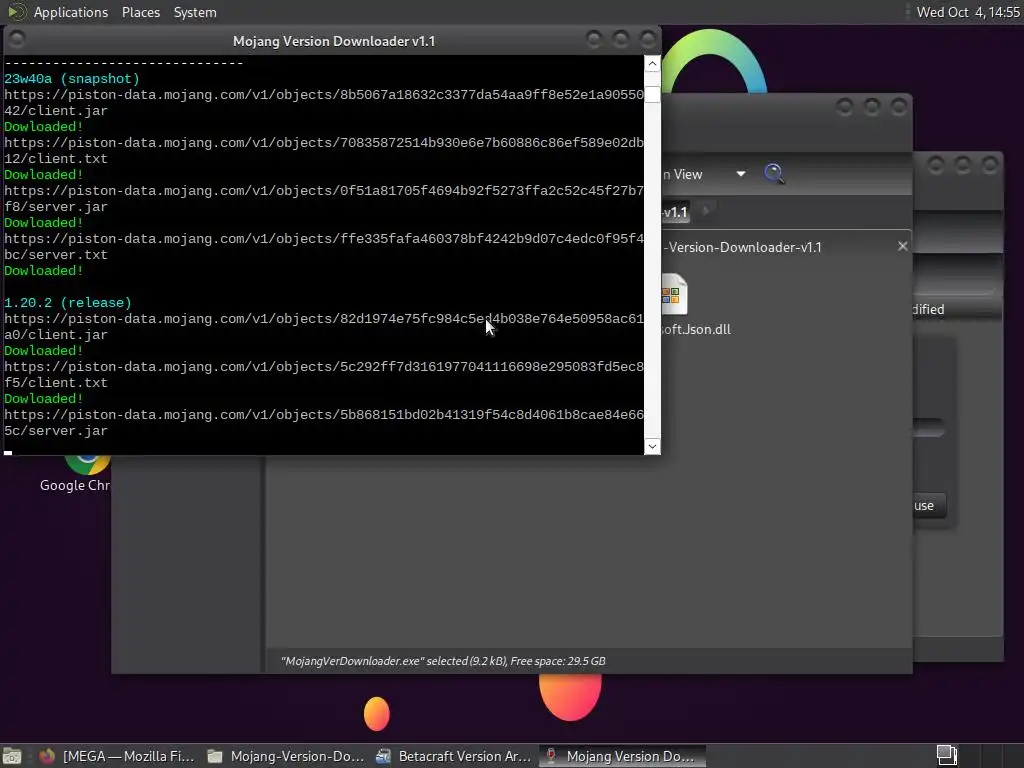This screenshot has width=1024, height=768.
Task: Click the workspace switcher icon in bottom panel
Action: 946,756
